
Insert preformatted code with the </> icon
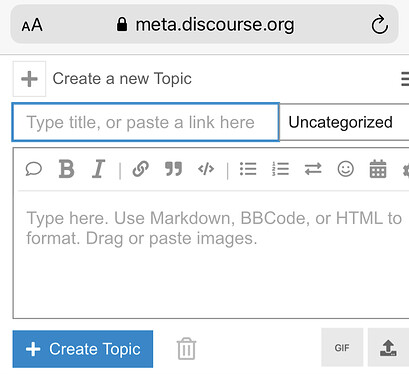point(206,169)
